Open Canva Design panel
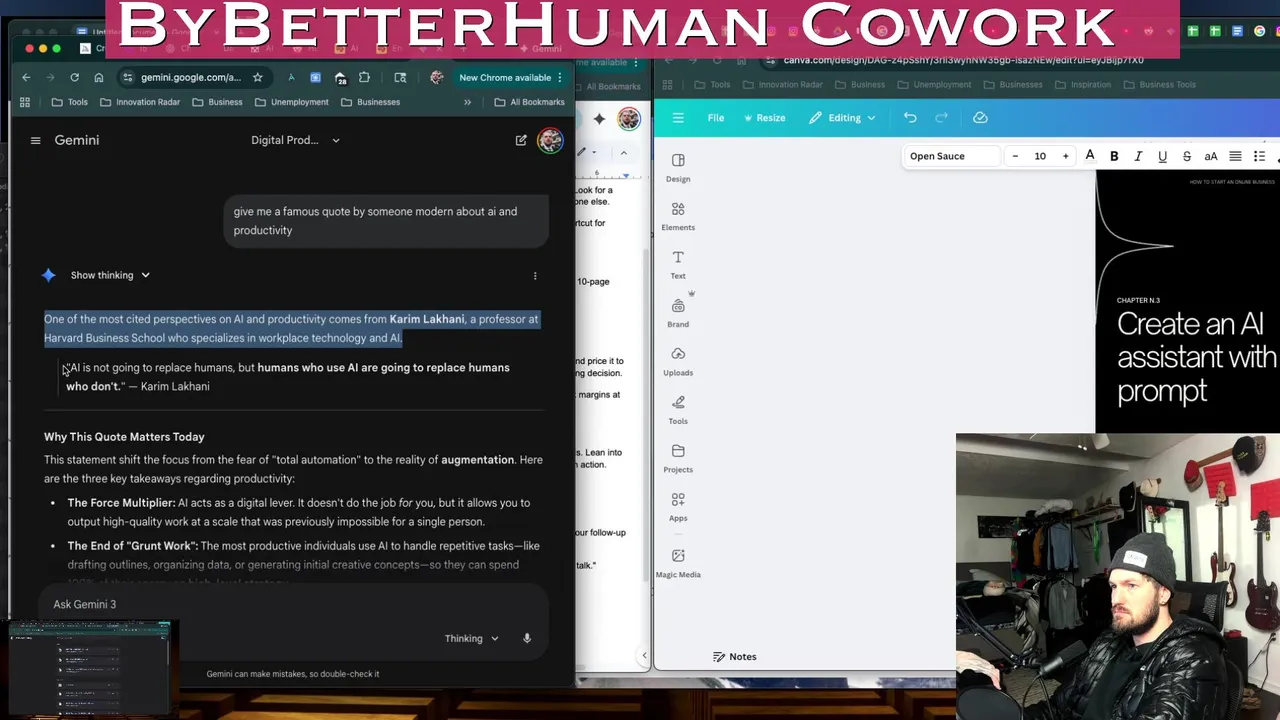Viewport: 1280px width, 720px height. click(x=678, y=168)
